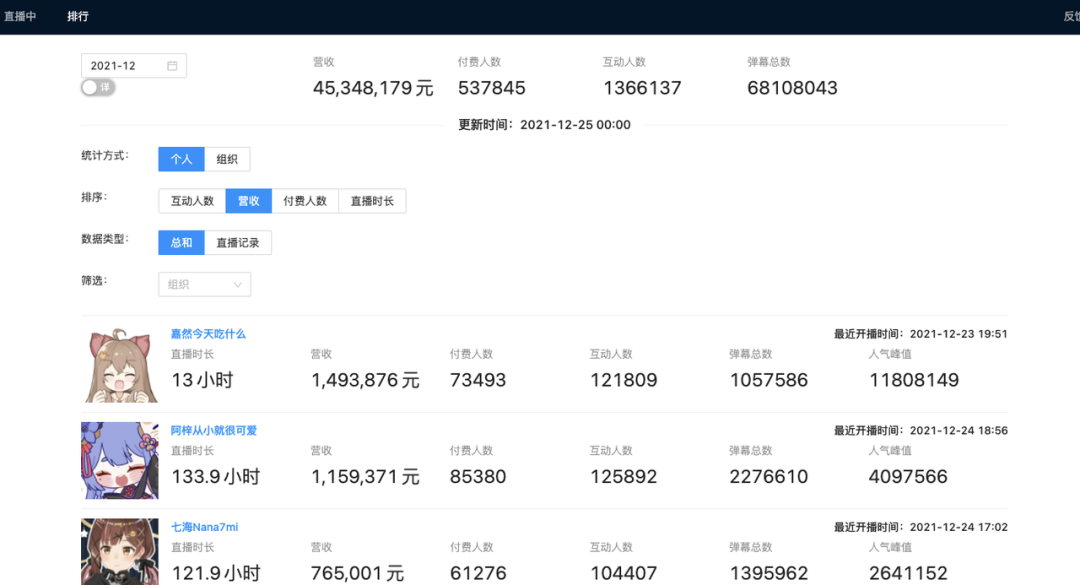This screenshot has width=1080, height=585.
Task: Choose 直播记录 data type
Action: click(238, 243)
